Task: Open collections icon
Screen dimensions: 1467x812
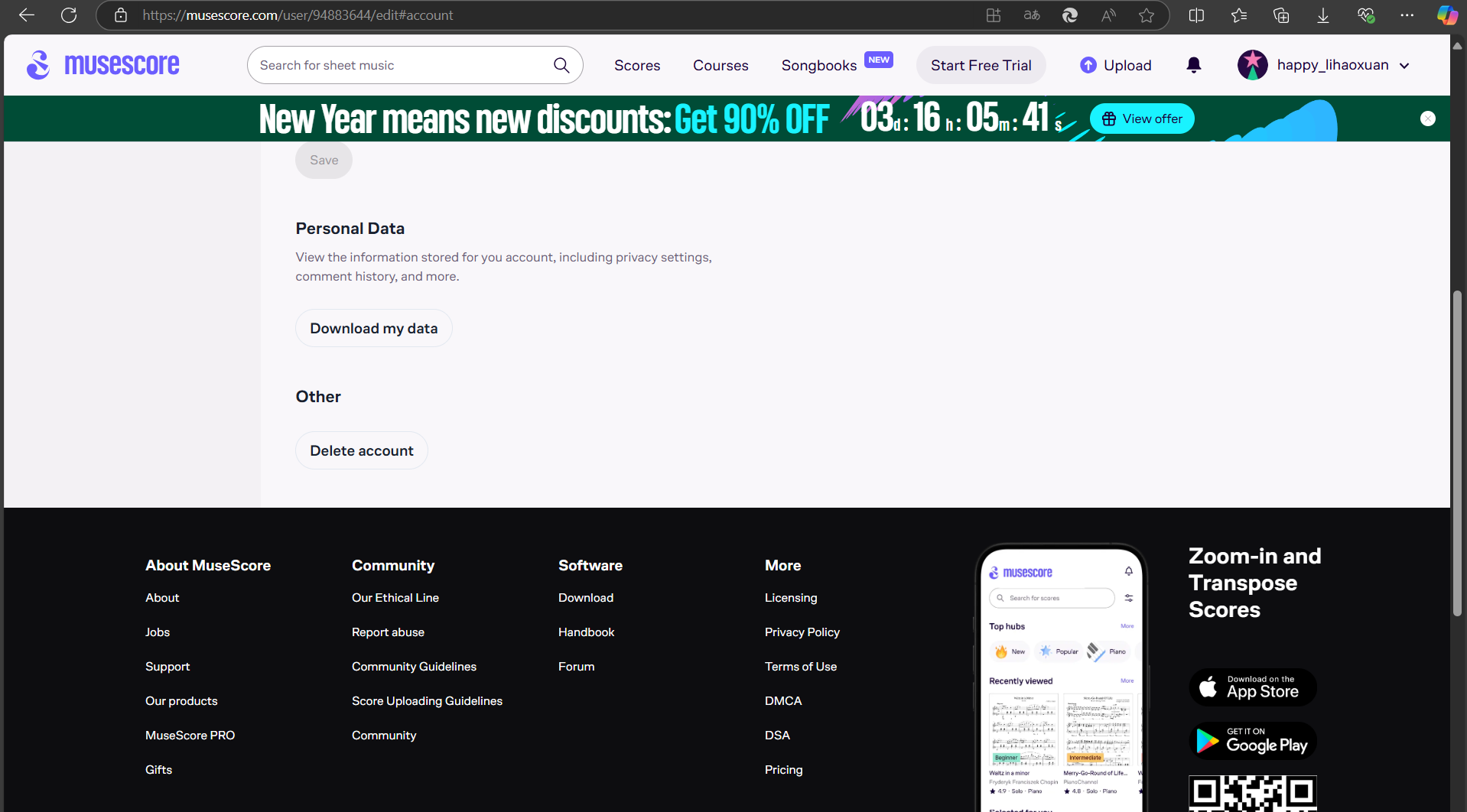Action: point(1281,15)
